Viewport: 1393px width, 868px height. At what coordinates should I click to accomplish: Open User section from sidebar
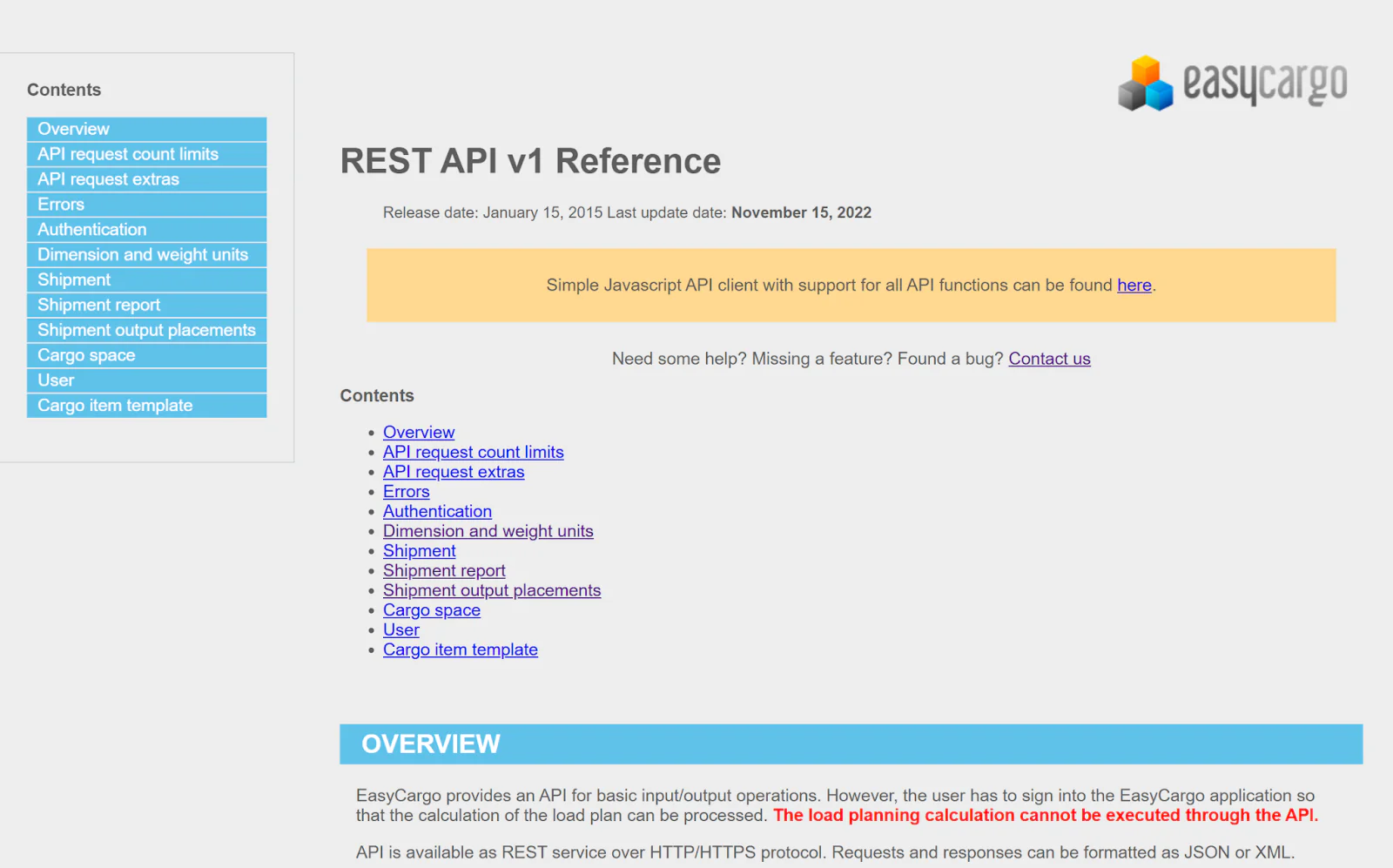click(146, 381)
